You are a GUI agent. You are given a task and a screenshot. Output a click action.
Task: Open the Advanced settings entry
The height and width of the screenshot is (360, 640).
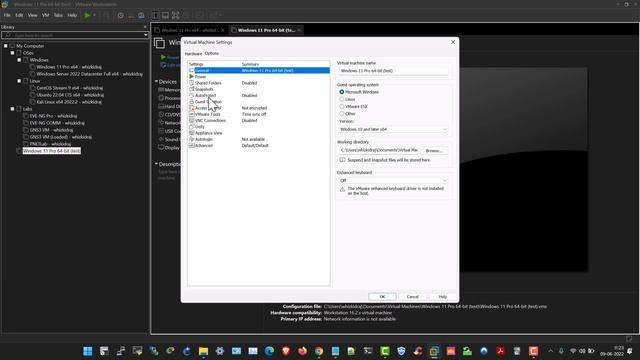point(204,145)
